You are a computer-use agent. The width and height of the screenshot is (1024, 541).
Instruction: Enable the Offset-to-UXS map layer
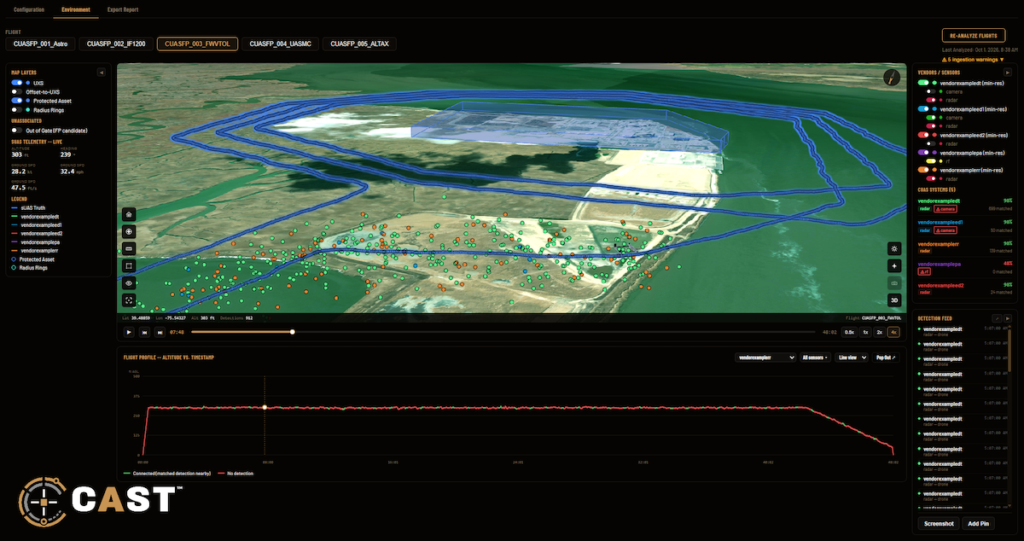[x=17, y=92]
